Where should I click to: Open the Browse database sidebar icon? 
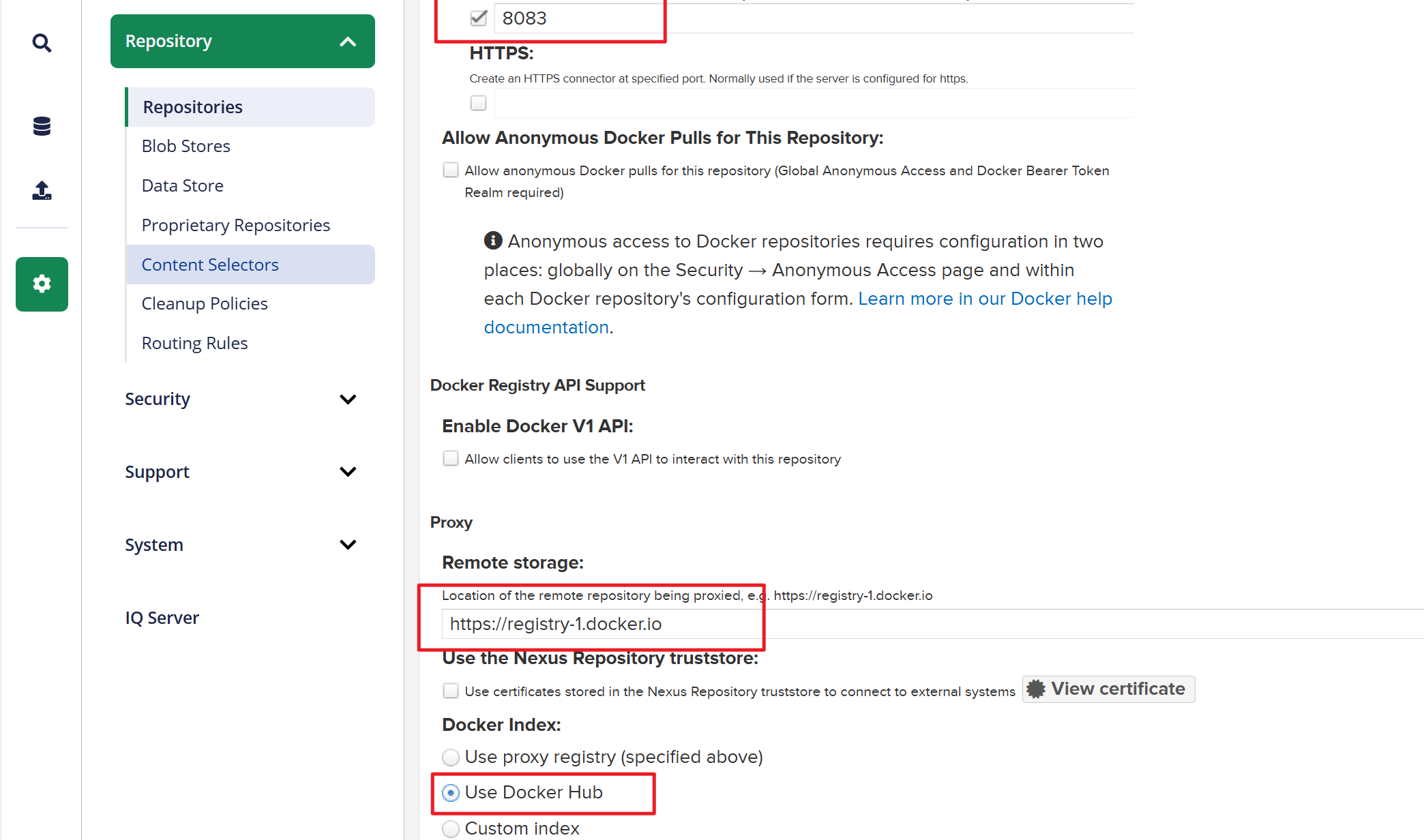[x=42, y=126]
